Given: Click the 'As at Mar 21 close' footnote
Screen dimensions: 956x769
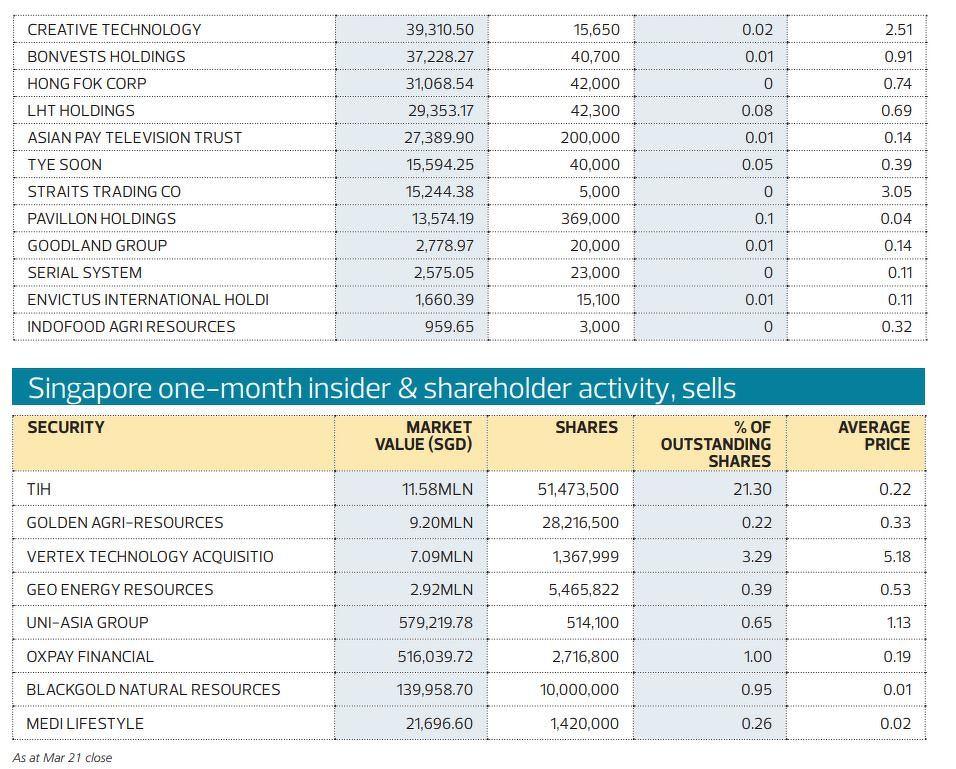Looking at the screenshot, I should pos(63,758).
